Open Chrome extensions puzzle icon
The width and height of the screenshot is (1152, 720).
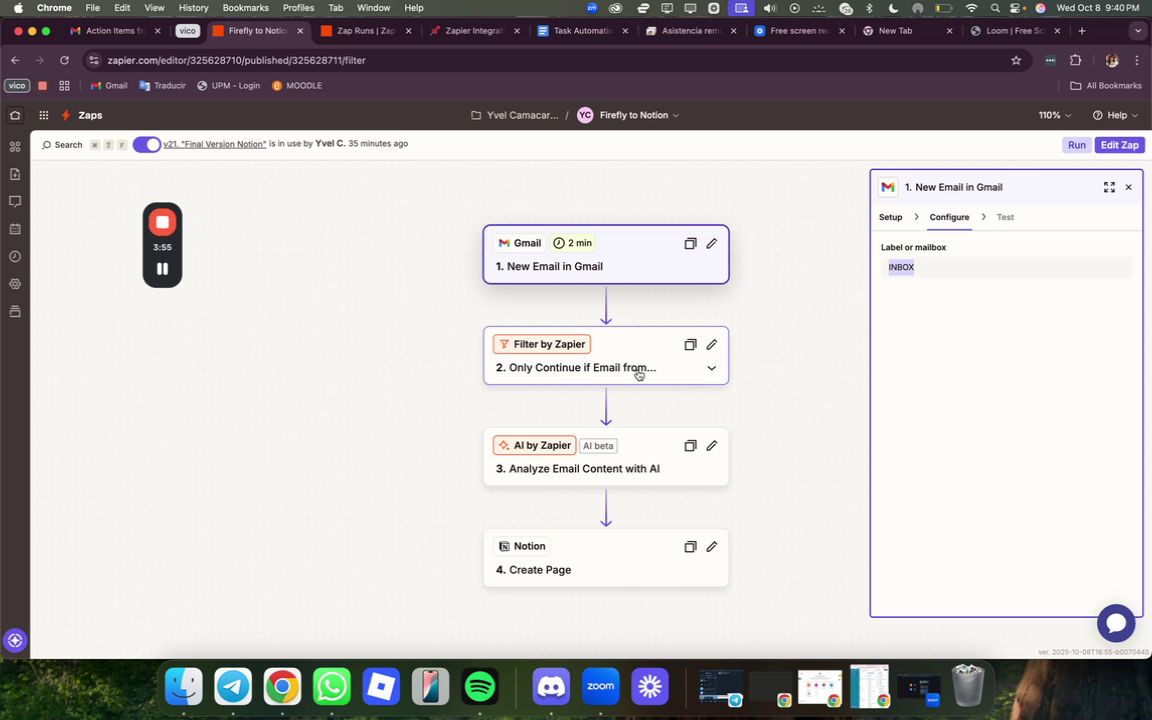[x=1075, y=60]
